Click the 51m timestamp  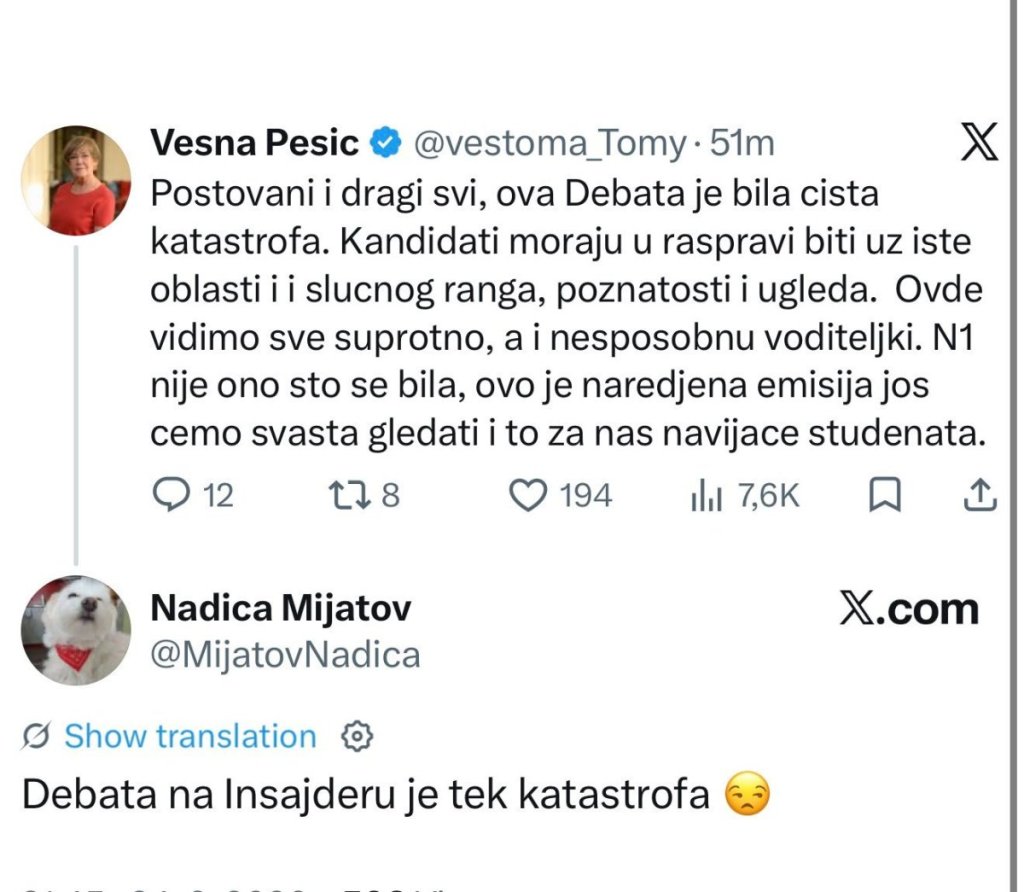(x=742, y=143)
